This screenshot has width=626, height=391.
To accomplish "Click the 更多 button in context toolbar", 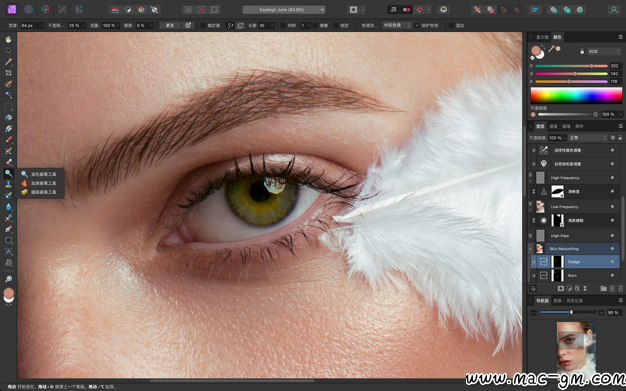I will pos(170,25).
